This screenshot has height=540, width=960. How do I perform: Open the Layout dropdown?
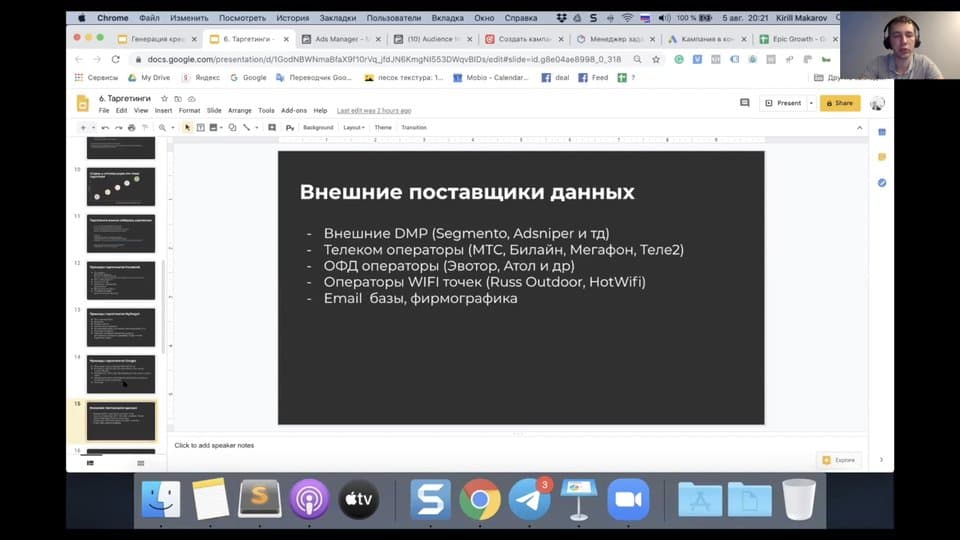(x=354, y=127)
